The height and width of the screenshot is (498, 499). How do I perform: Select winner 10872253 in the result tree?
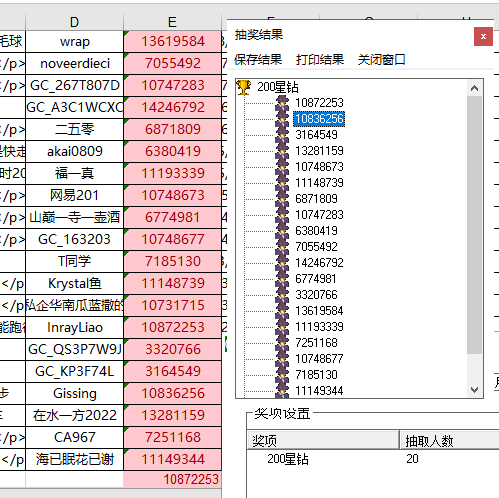click(x=319, y=103)
